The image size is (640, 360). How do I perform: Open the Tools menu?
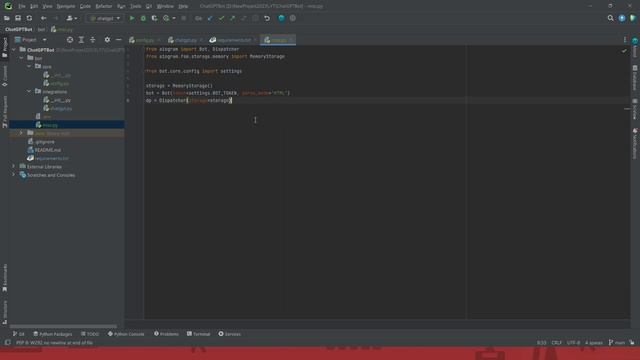pyautogui.click(x=136, y=7)
